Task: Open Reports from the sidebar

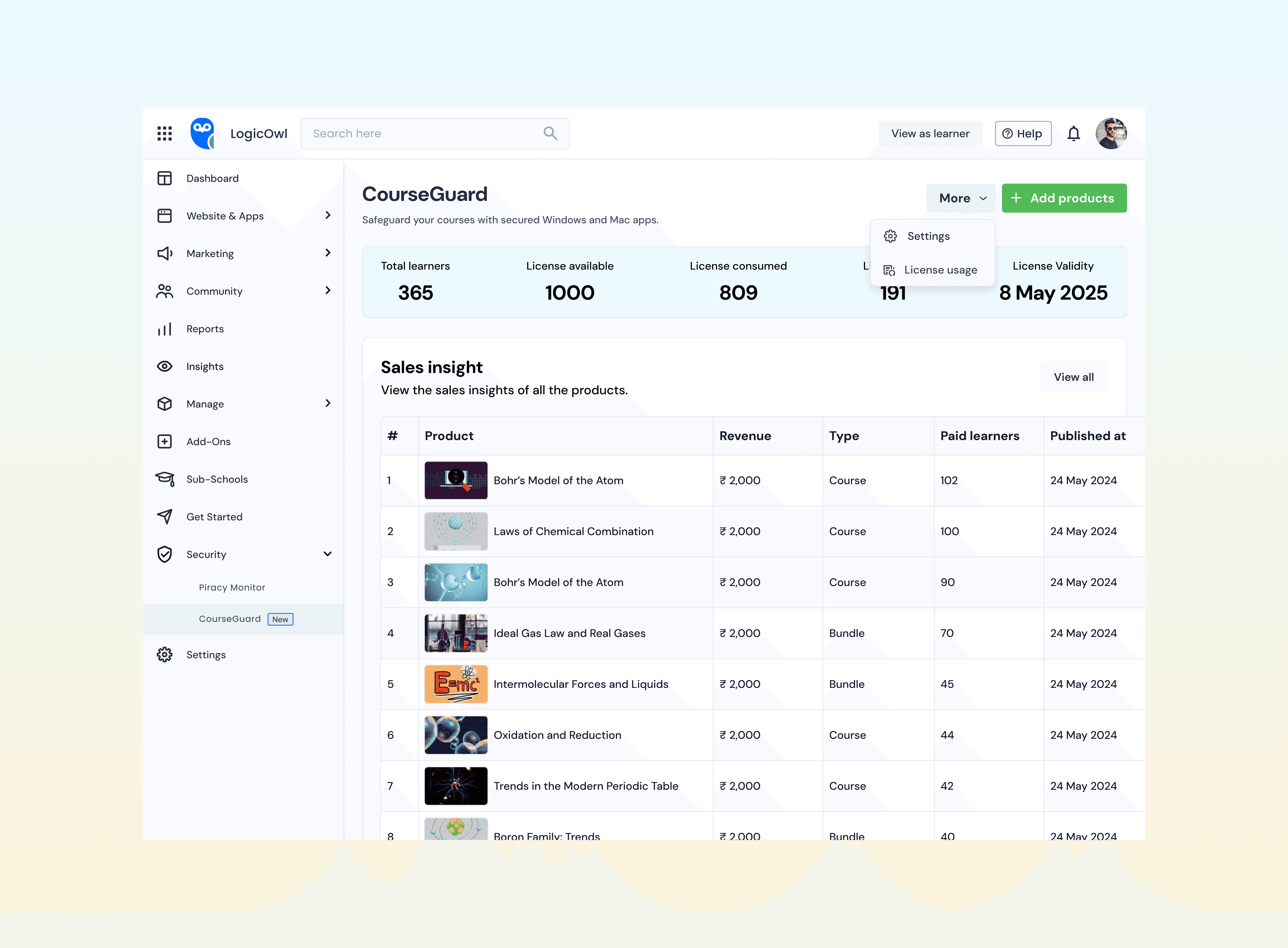Action: tap(205, 329)
